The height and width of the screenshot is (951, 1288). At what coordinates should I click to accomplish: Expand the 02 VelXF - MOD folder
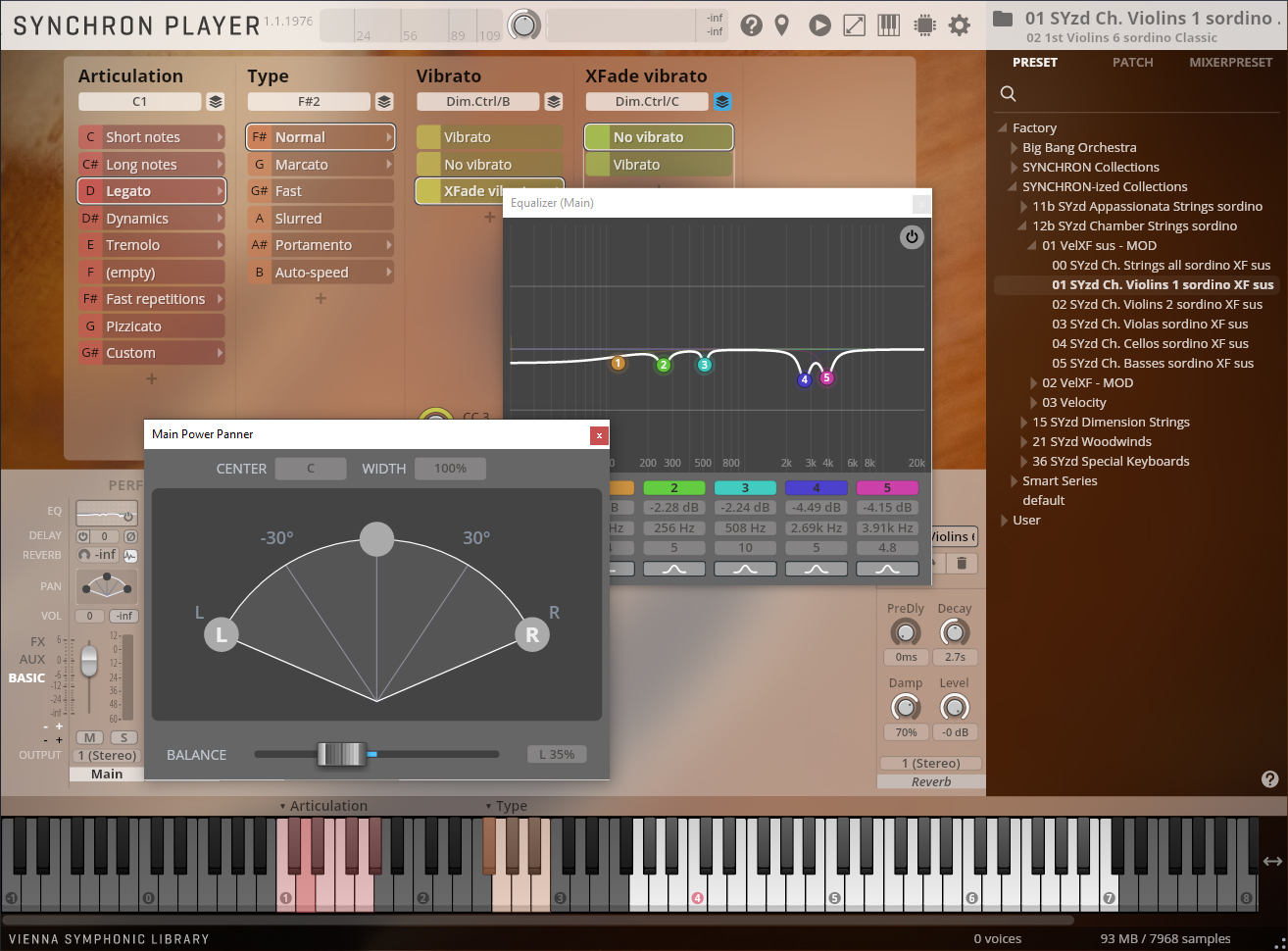click(1034, 382)
